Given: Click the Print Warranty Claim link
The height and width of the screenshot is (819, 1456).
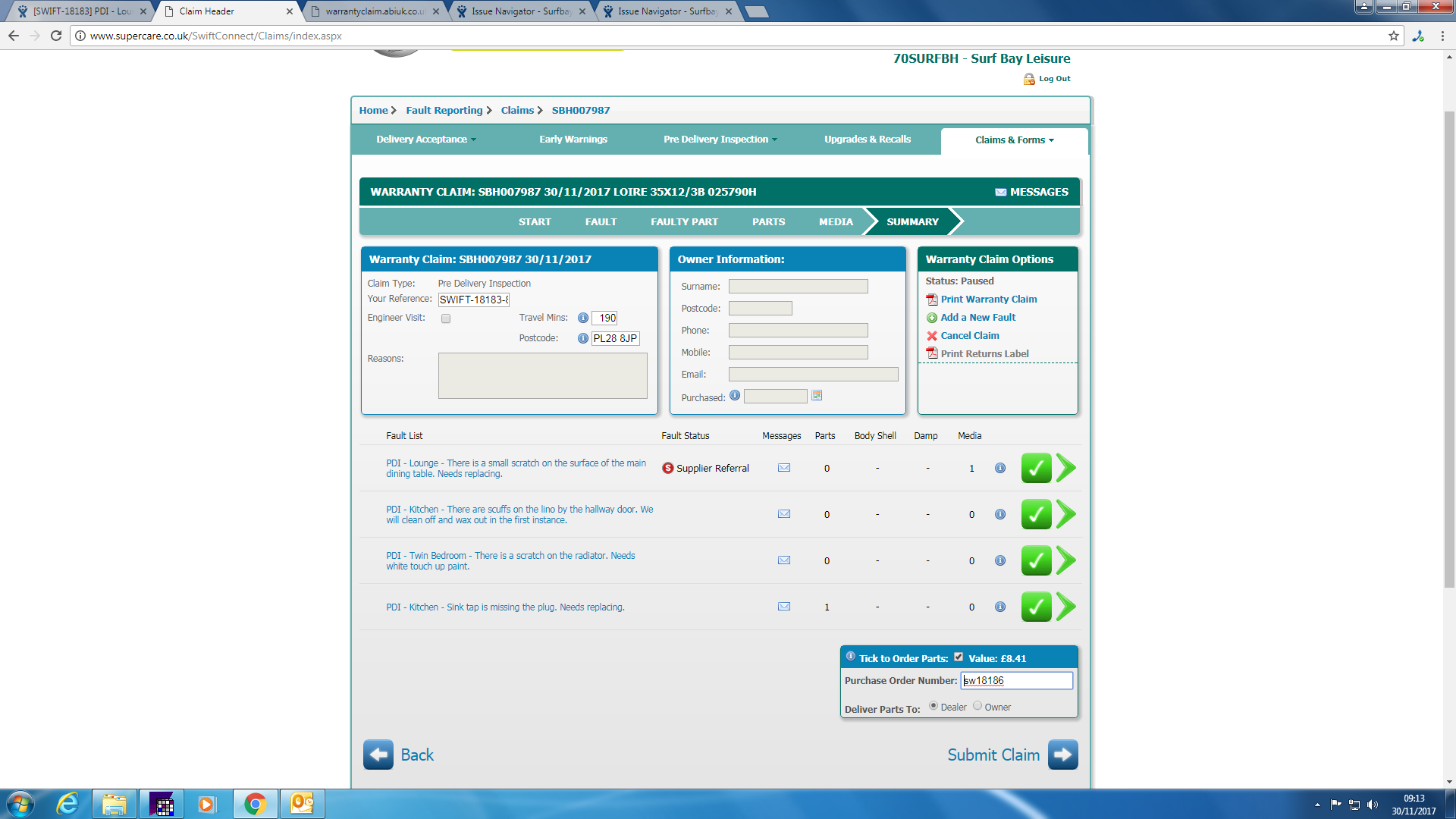Looking at the screenshot, I should tap(988, 300).
